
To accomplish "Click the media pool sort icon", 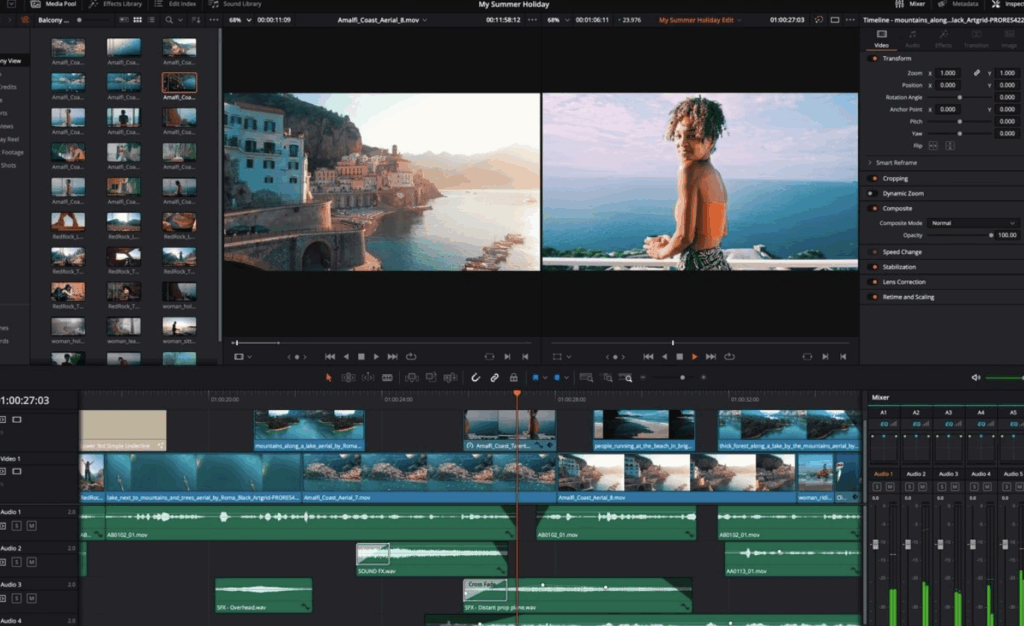I will tap(196, 20).
